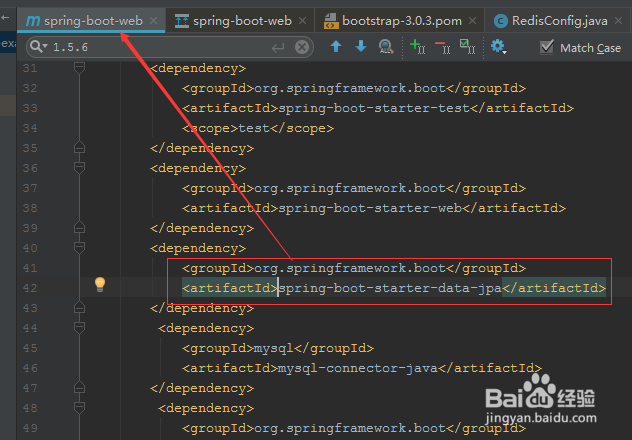The width and height of the screenshot is (632, 440).
Task: Collapse dependency fold at line 36
Action: tap(79, 167)
